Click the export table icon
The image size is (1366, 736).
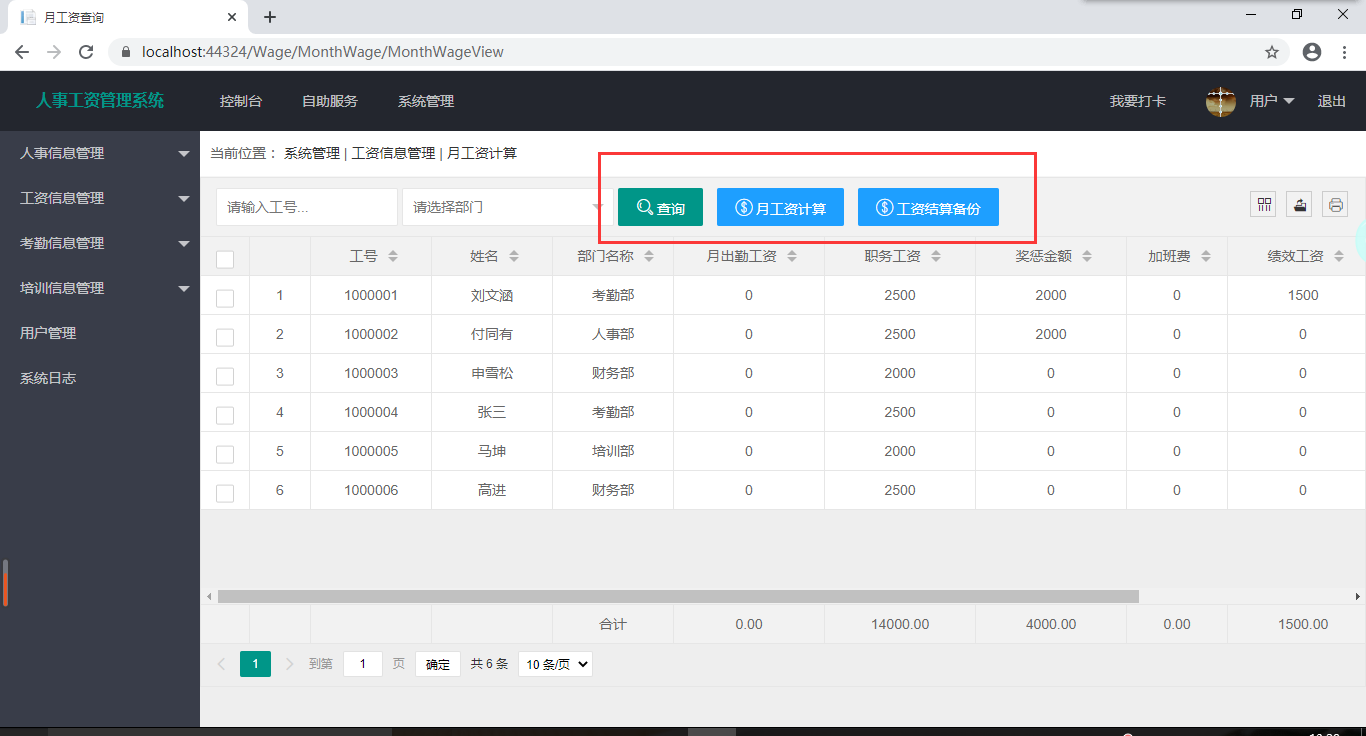[1299, 205]
